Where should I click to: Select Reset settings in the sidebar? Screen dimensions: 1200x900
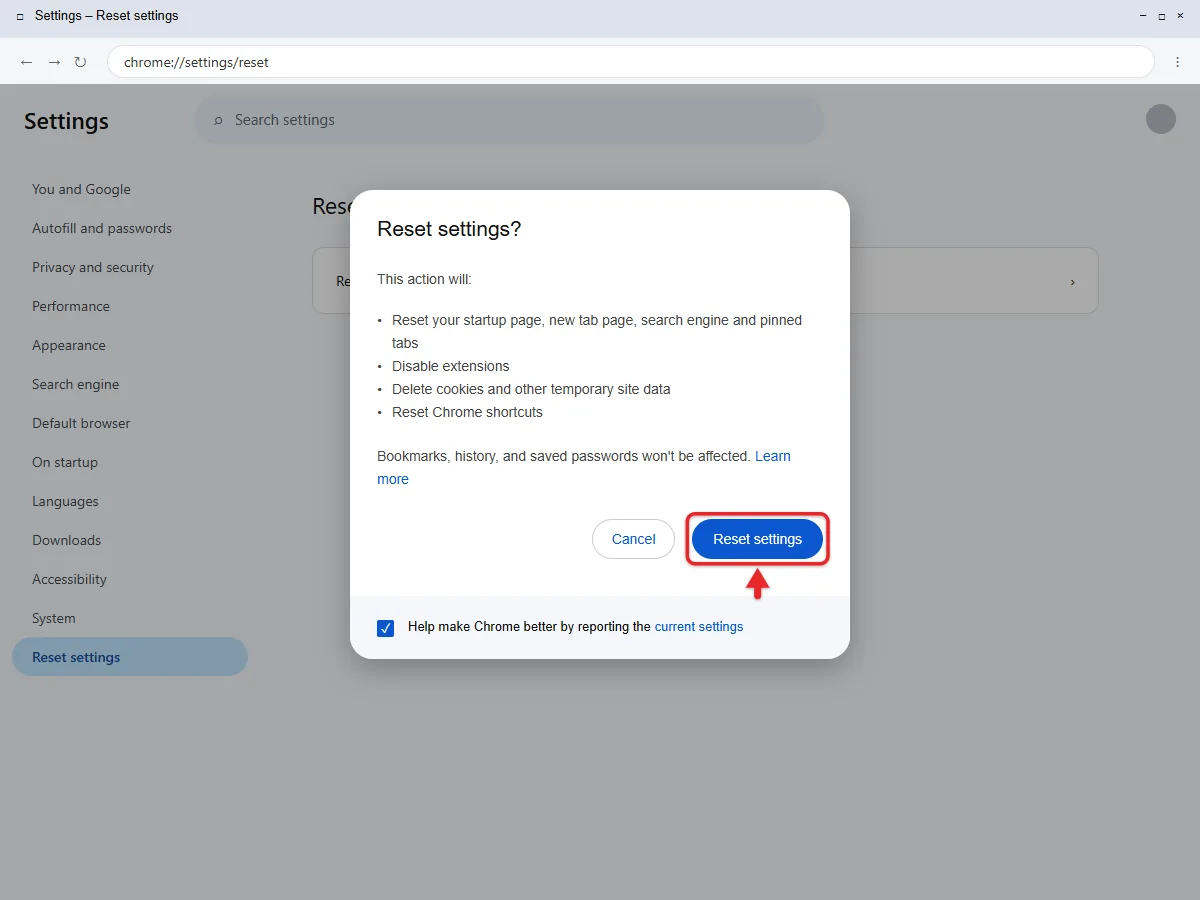pyautogui.click(x=130, y=657)
